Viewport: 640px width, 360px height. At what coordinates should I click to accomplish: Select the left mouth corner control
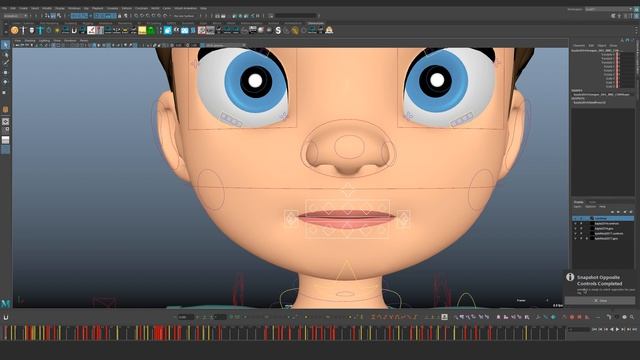coord(291,218)
